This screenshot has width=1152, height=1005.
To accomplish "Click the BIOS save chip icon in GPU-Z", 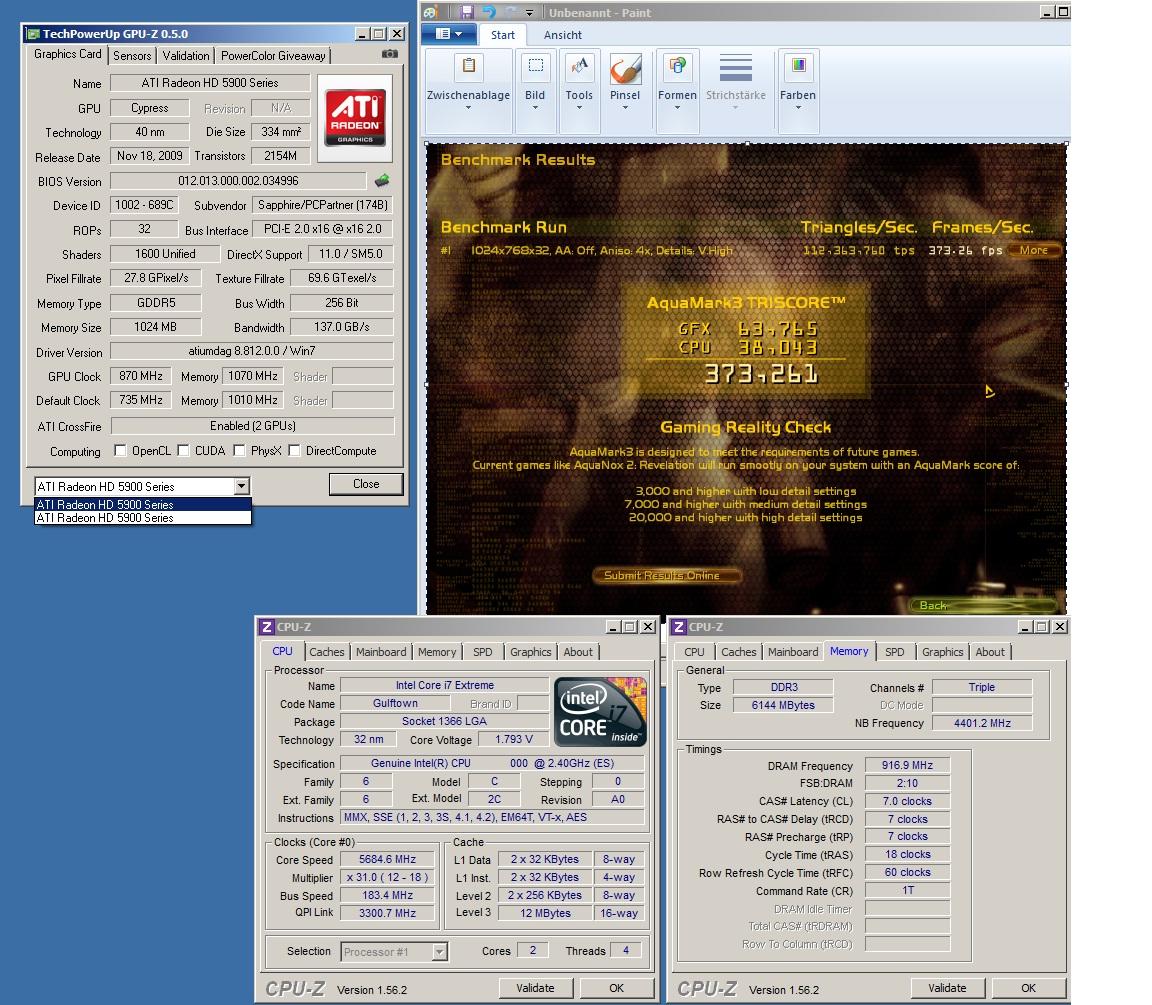I will (382, 181).
